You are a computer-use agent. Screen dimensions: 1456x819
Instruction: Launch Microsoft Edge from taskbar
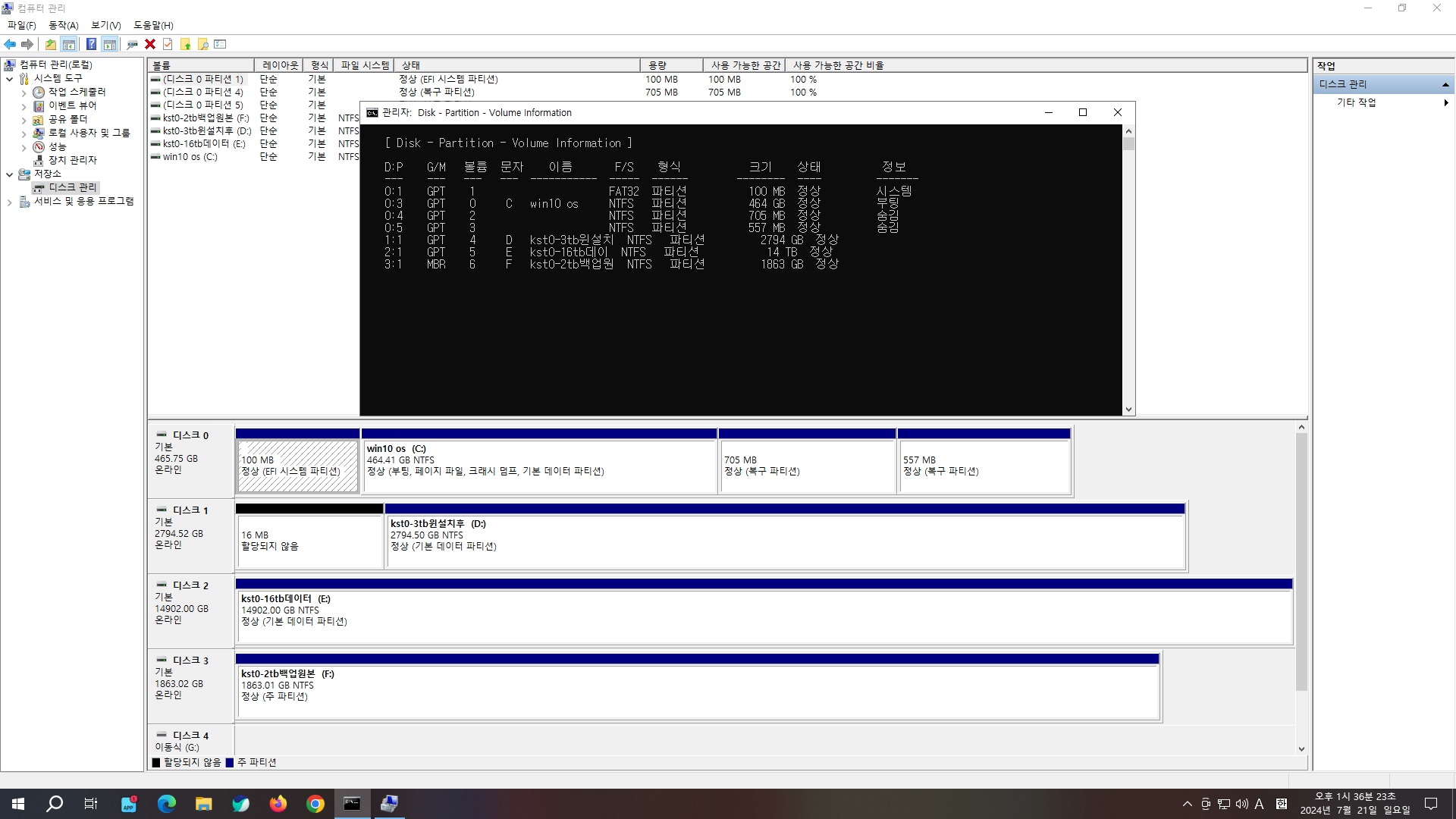coord(166,804)
